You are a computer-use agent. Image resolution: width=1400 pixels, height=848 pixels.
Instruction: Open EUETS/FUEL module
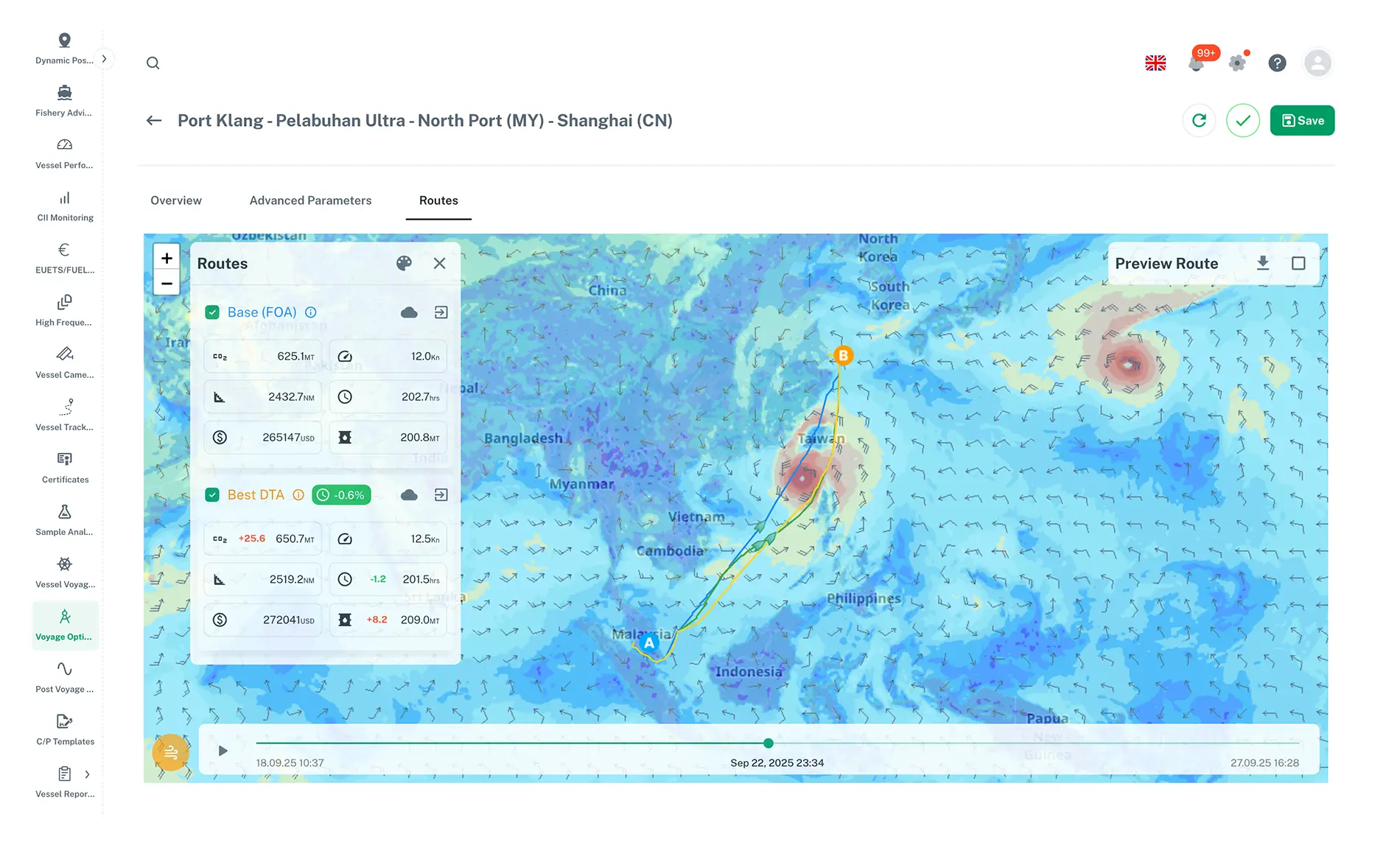point(65,259)
